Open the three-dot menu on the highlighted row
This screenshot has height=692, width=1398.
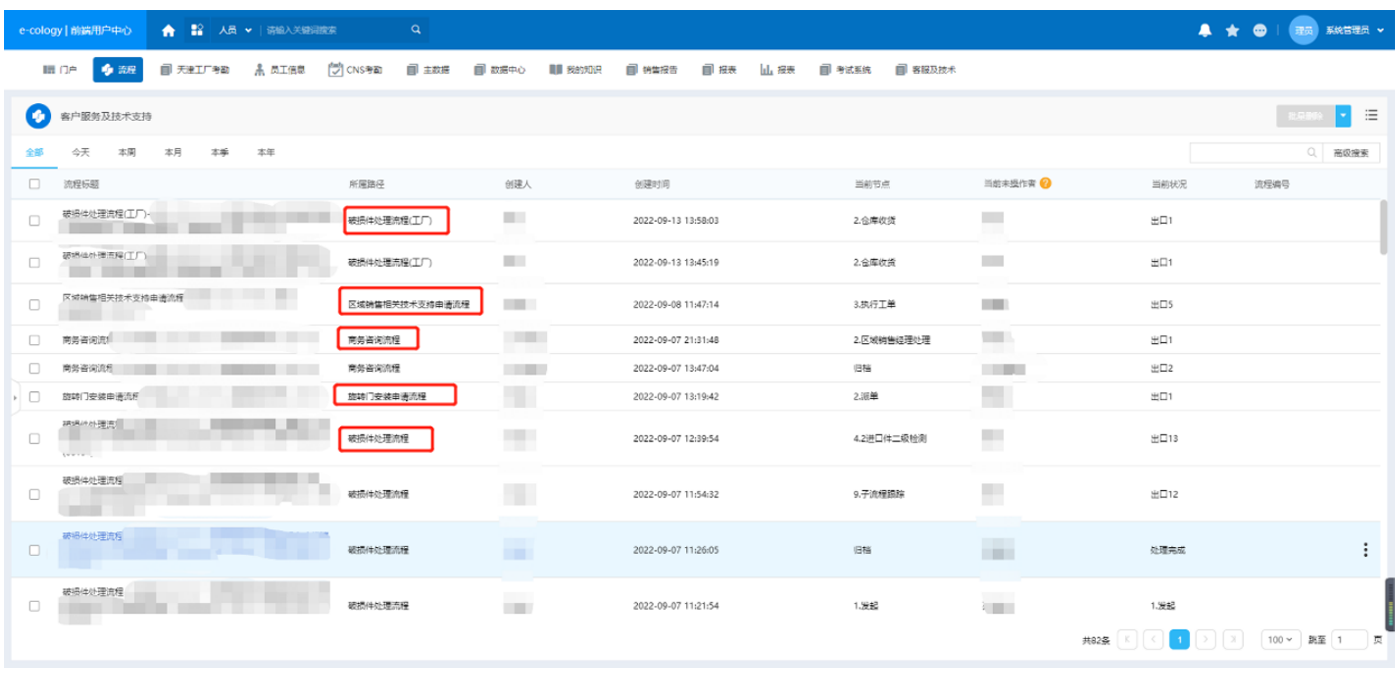(x=1365, y=550)
